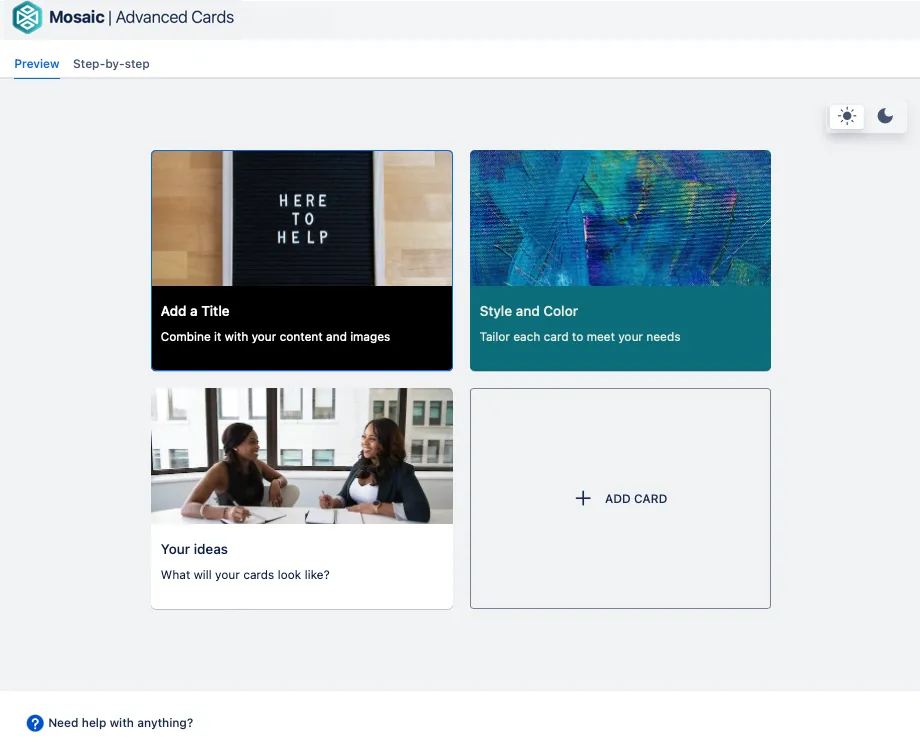Click the blue question mark help icon

(x=35, y=723)
